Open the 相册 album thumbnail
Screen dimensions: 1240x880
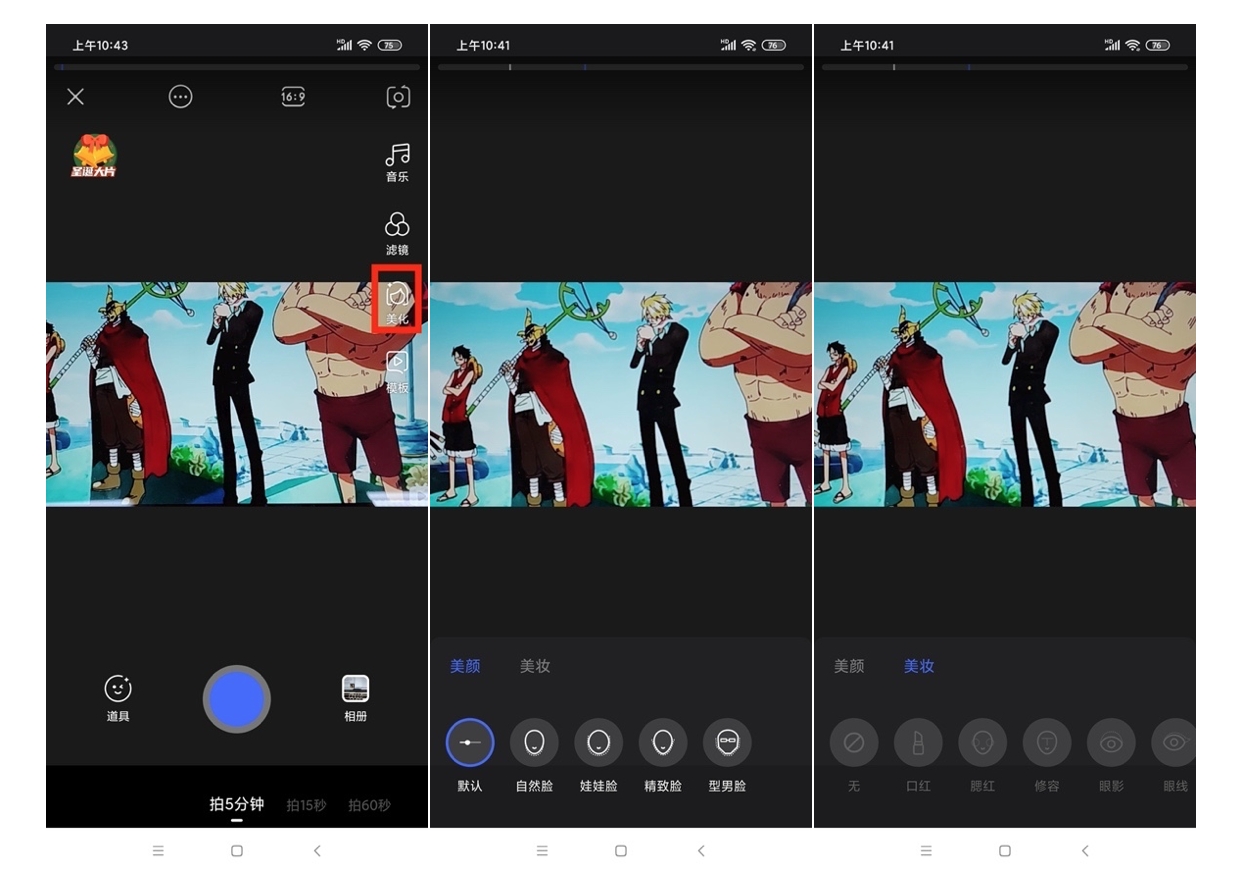coord(355,699)
